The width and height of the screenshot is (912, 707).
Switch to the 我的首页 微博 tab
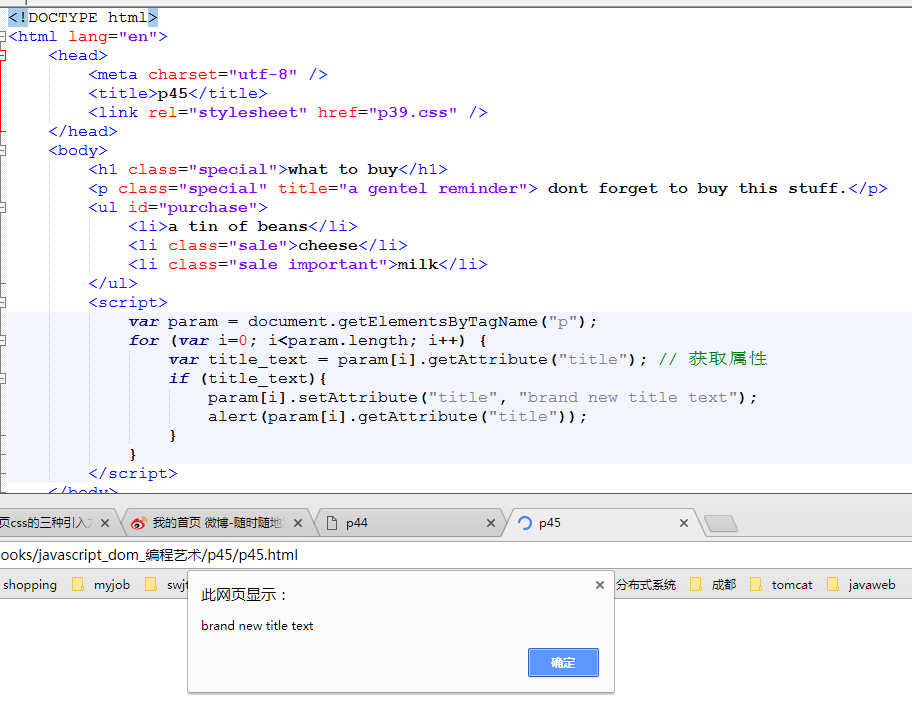coord(218,523)
